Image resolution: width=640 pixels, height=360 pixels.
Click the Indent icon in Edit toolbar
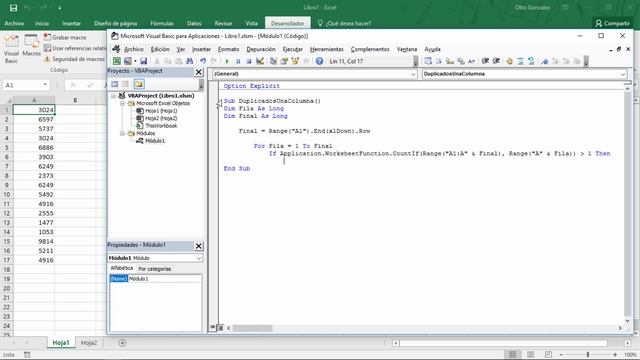pos(485,61)
